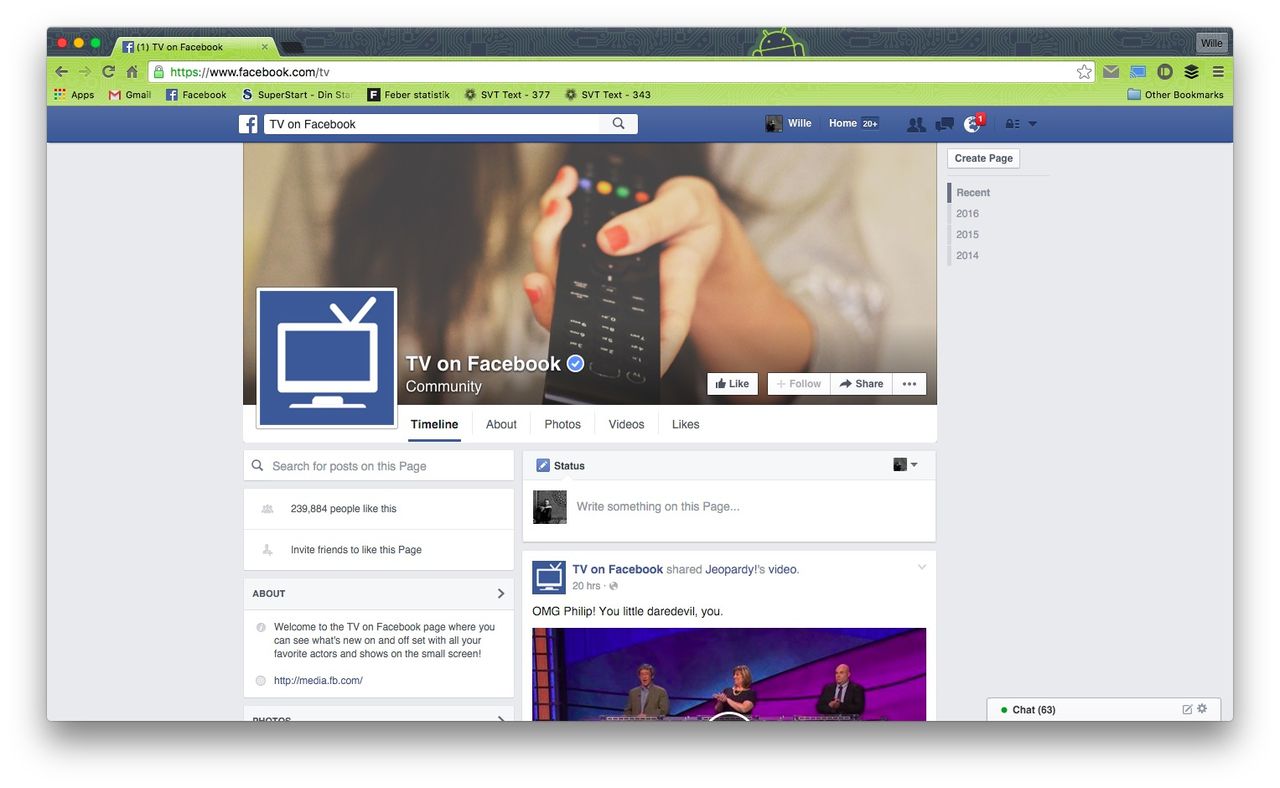This screenshot has height=788, width=1280.
Task: Go back with browser back arrow
Action: click(x=61, y=72)
